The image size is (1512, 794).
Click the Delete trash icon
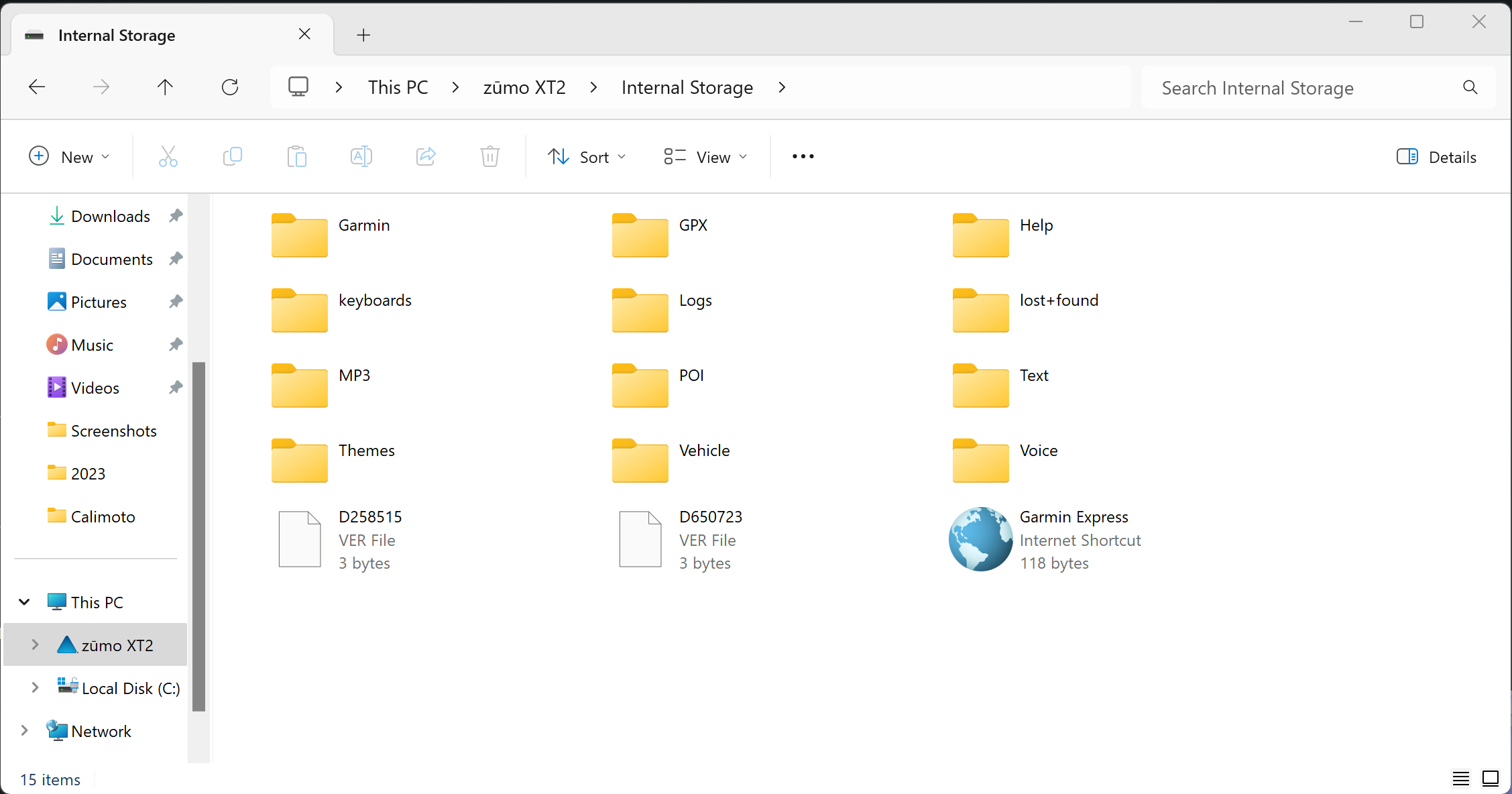click(490, 157)
